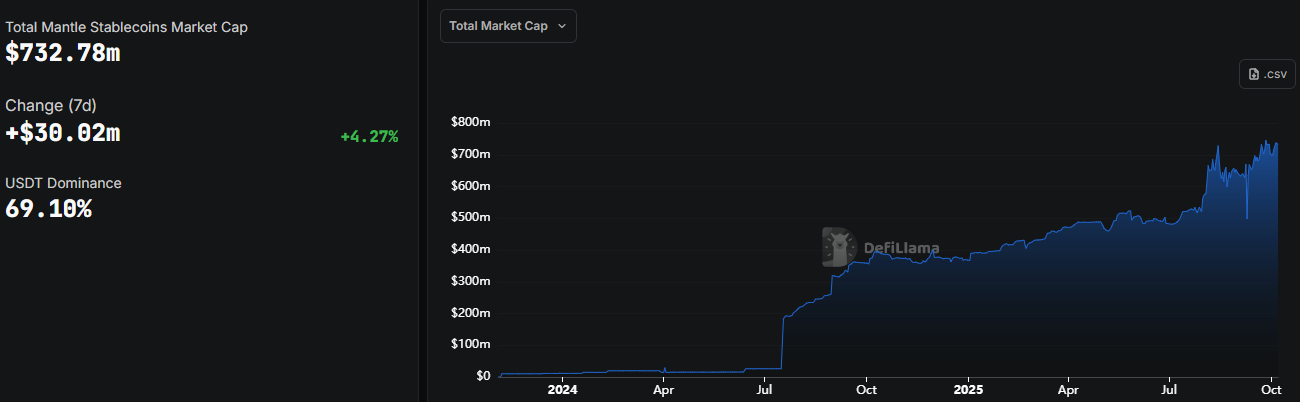Click the $400m y-axis label

(x=470, y=249)
